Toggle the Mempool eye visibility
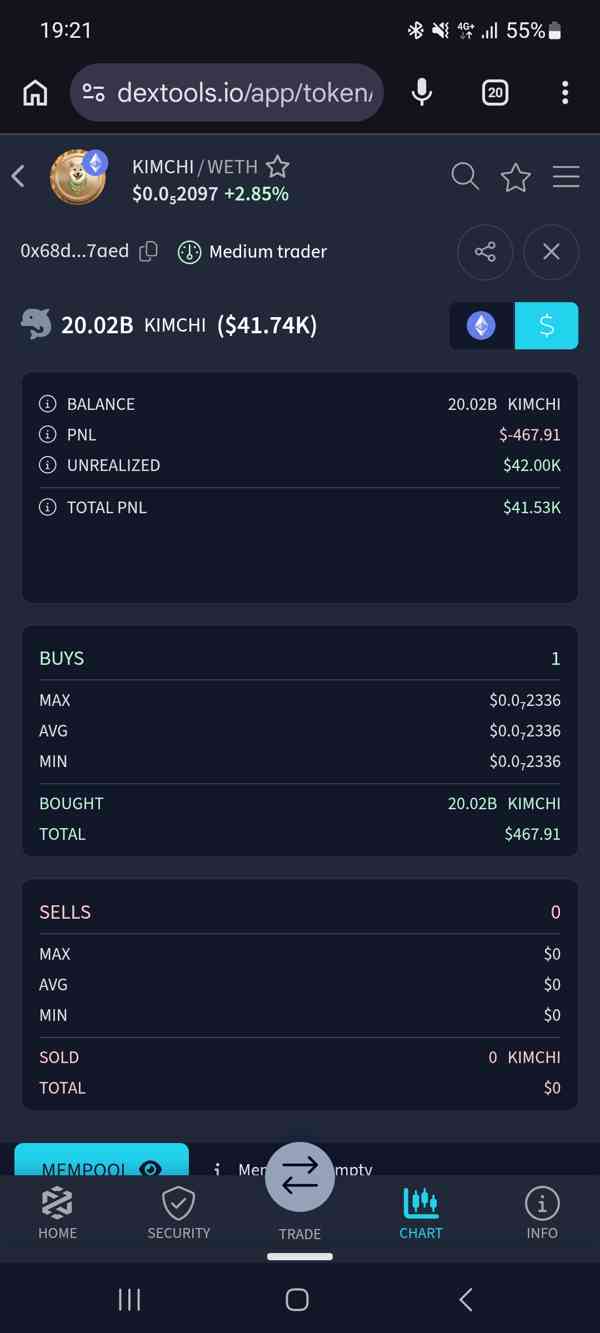The height and width of the screenshot is (1333, 600). [x=151, y=1168]
